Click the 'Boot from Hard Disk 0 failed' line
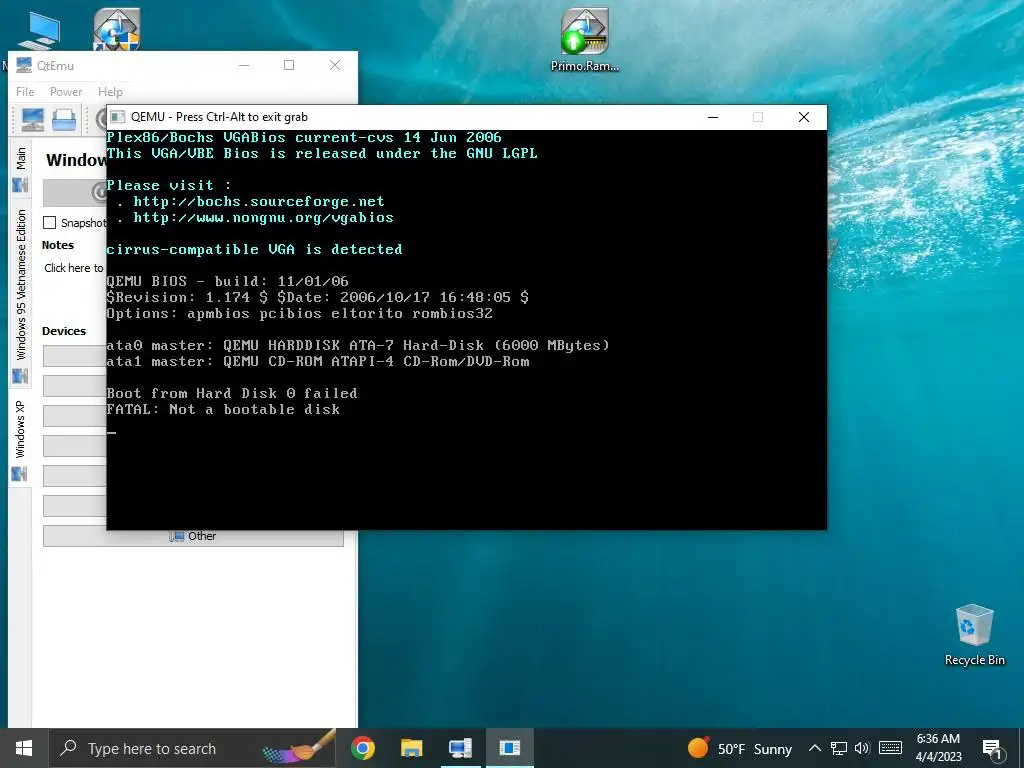Image resolution: width=1024 pixels, height=768 pixels. [x=232, y=393]
